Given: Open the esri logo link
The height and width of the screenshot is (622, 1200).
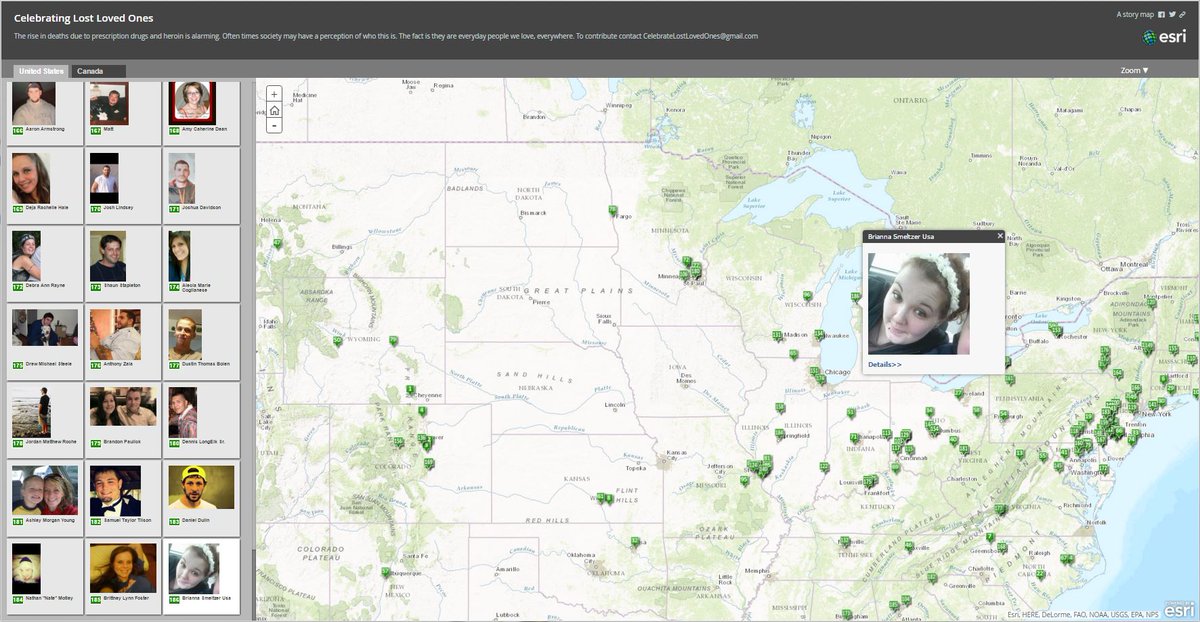Looking at the screenshot, I should [x=1165, y=37].
